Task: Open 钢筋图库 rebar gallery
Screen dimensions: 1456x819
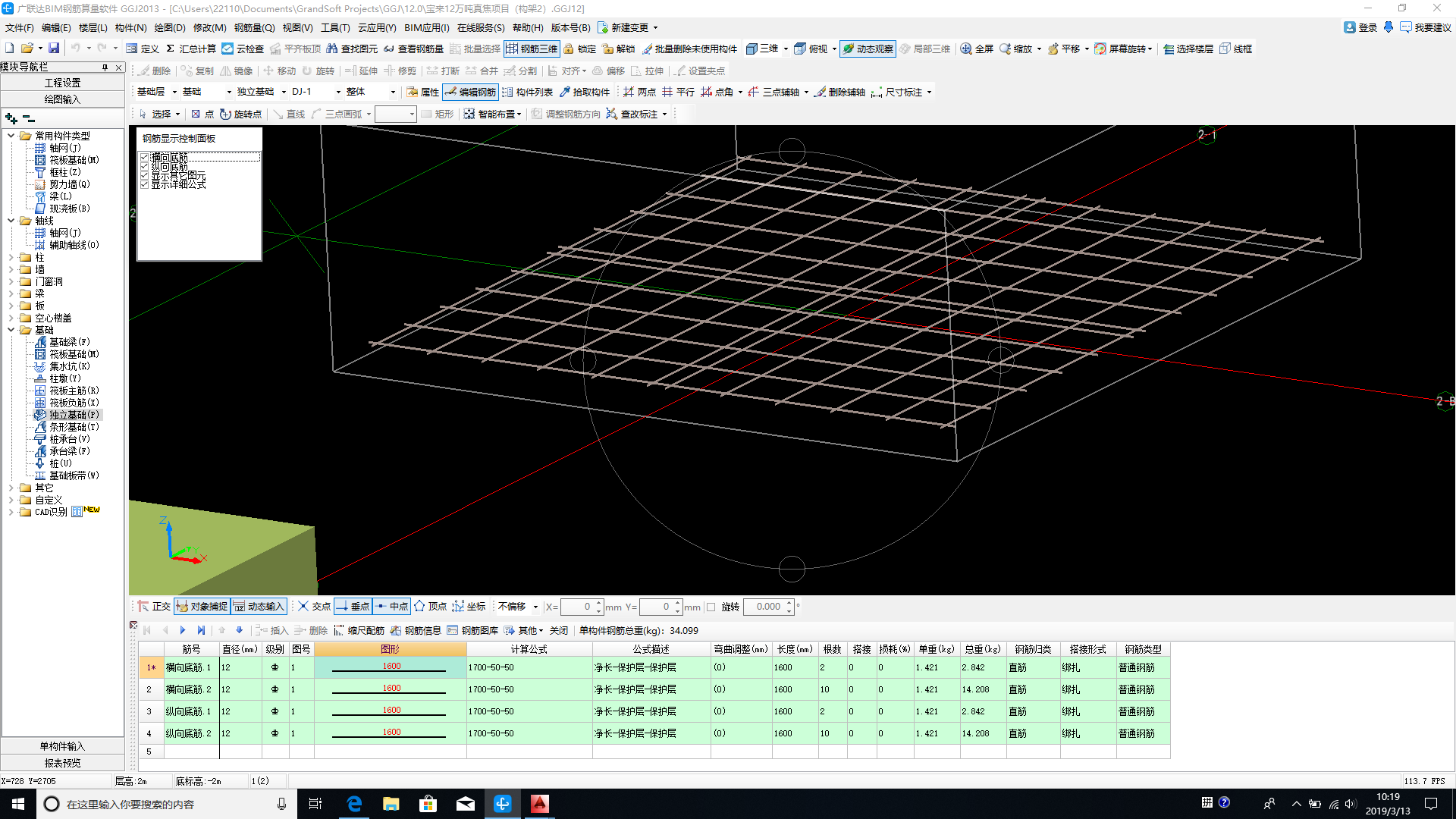Action: pos(473,630)
